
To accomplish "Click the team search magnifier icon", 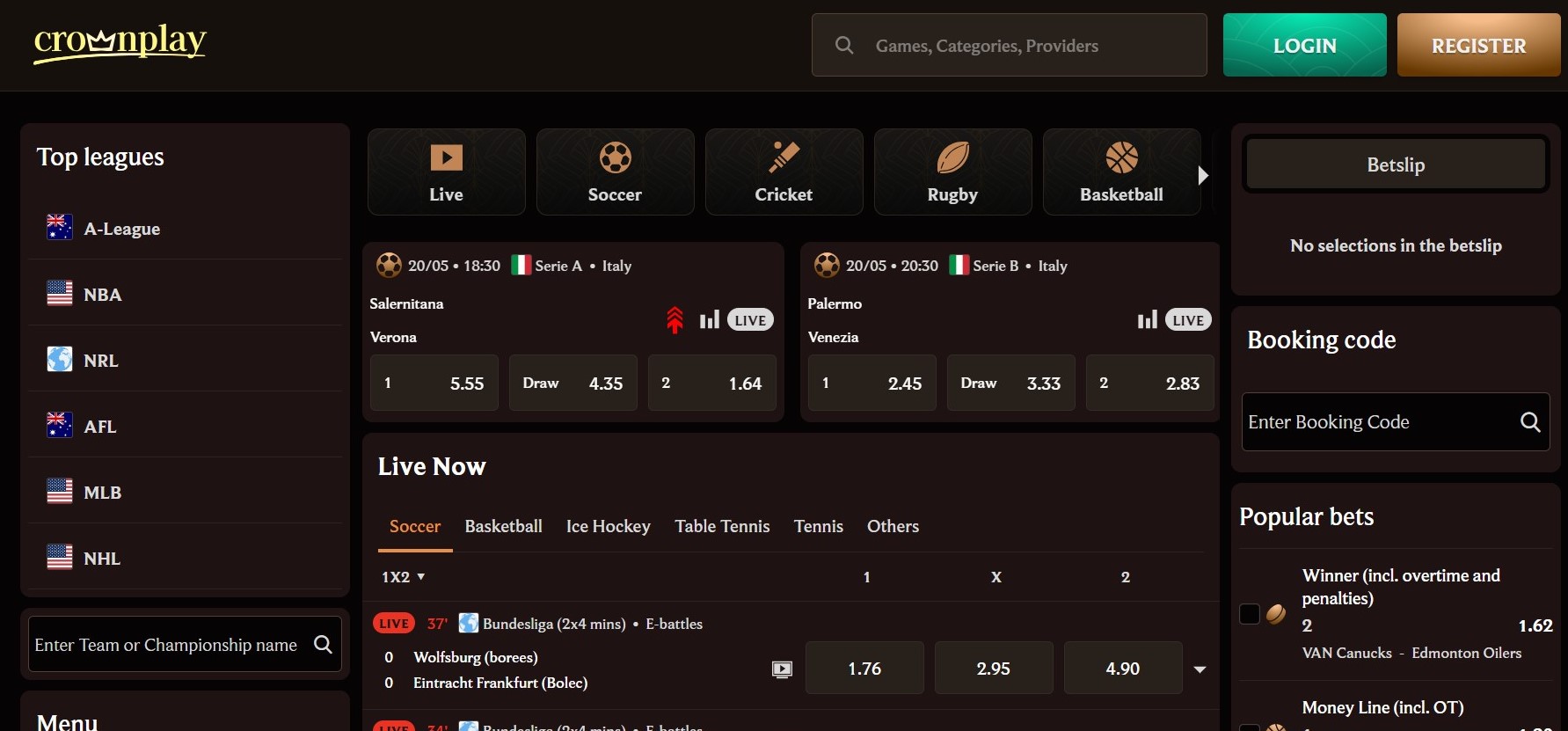I will point(323,645).
